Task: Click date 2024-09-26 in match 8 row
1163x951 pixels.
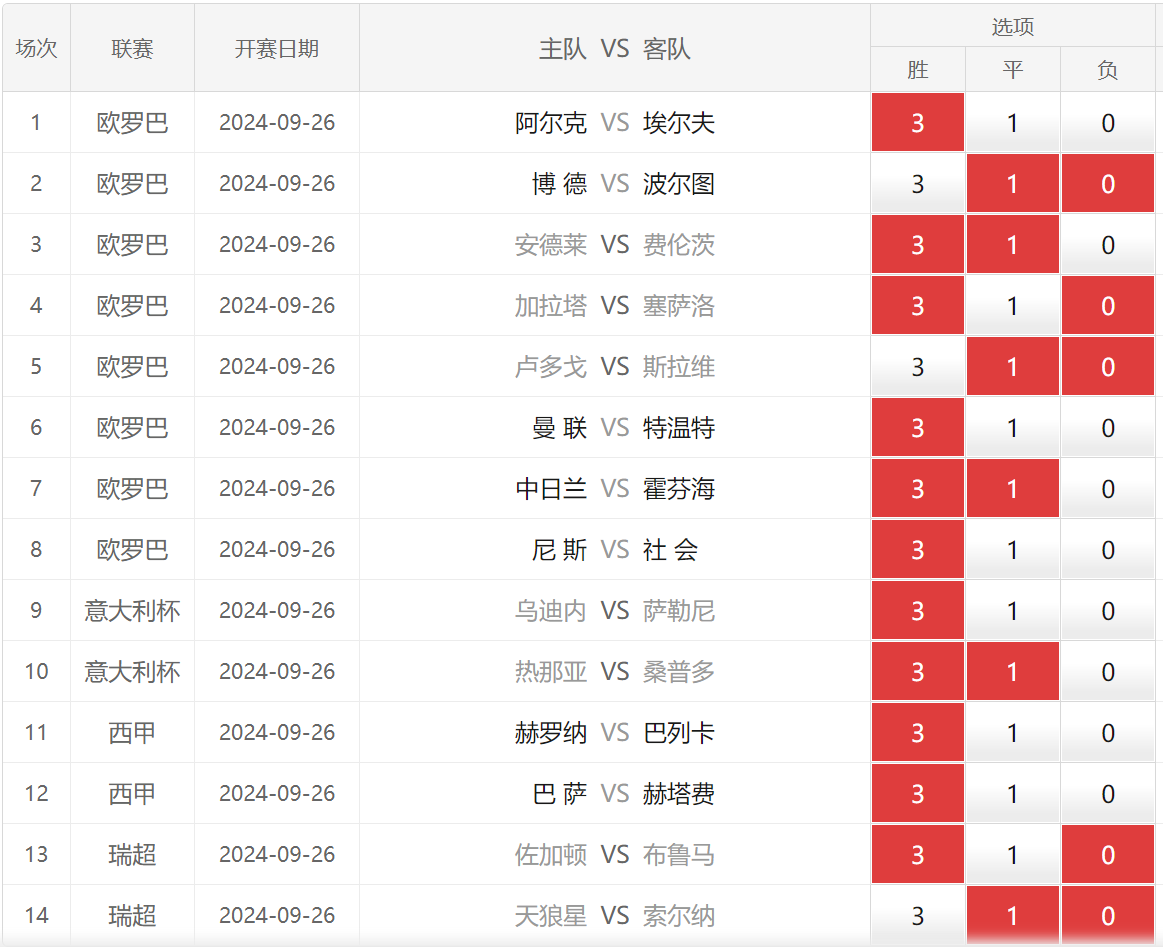Action: (x=277, y=550)
